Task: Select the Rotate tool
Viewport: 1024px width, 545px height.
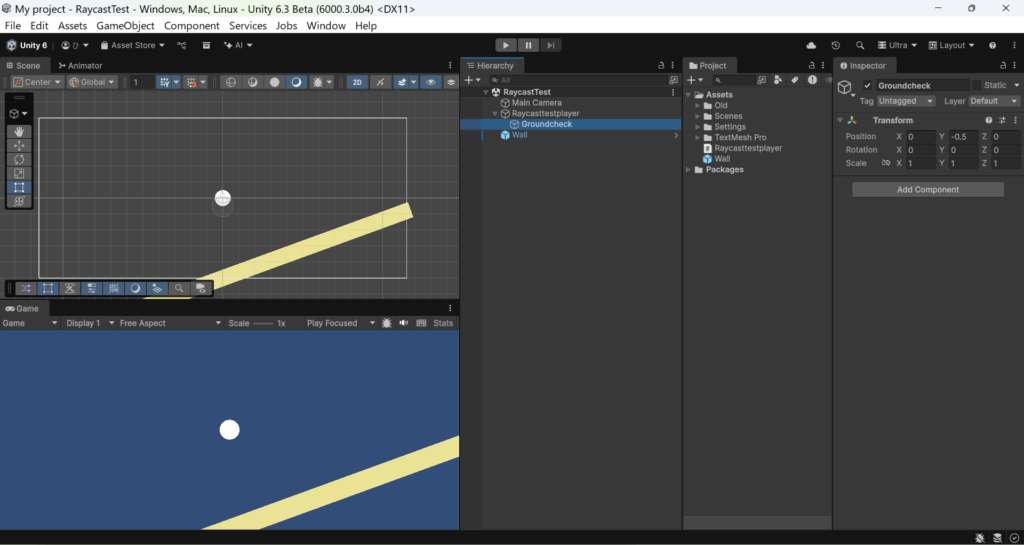Action: (x=19, y=159)
